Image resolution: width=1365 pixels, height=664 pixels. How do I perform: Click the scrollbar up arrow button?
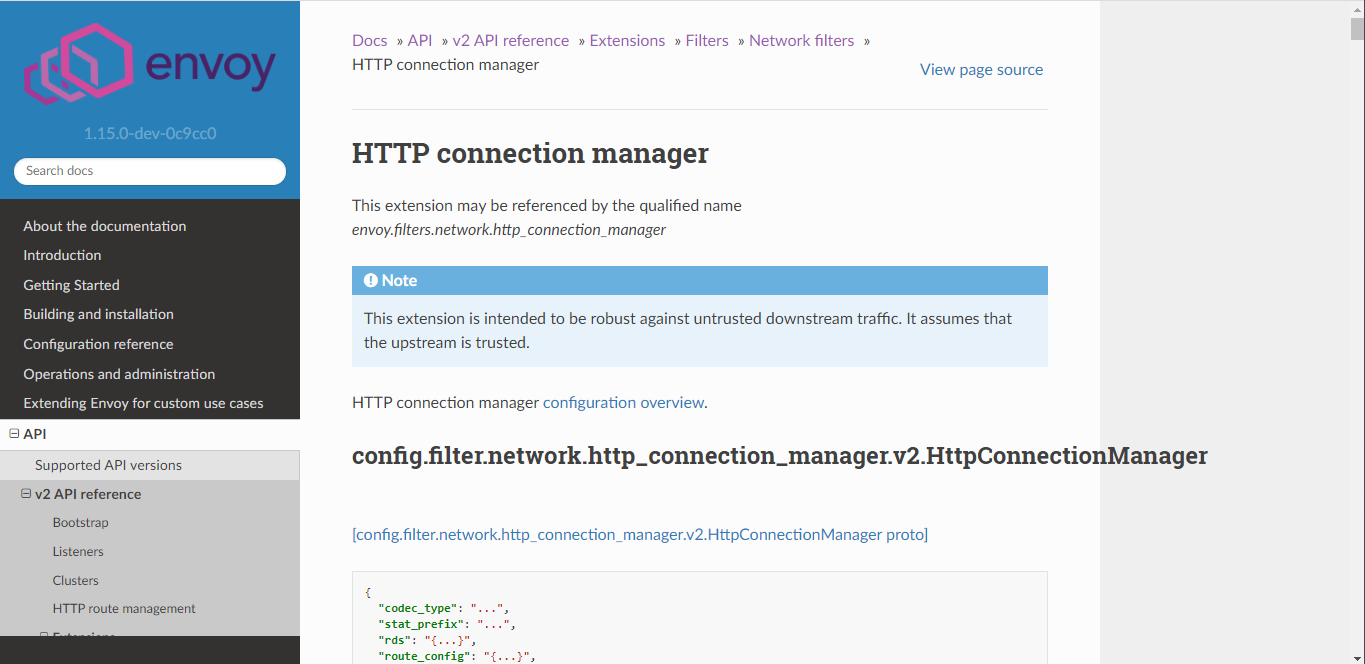(1357, 8)
